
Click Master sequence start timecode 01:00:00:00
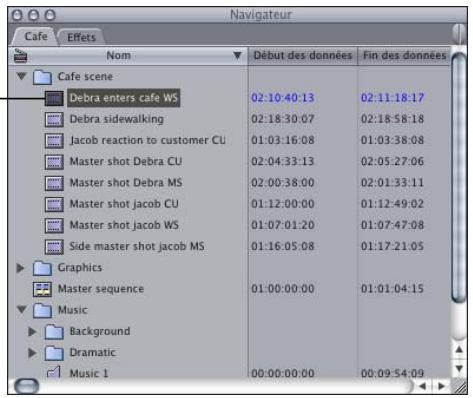coord(283,289)
